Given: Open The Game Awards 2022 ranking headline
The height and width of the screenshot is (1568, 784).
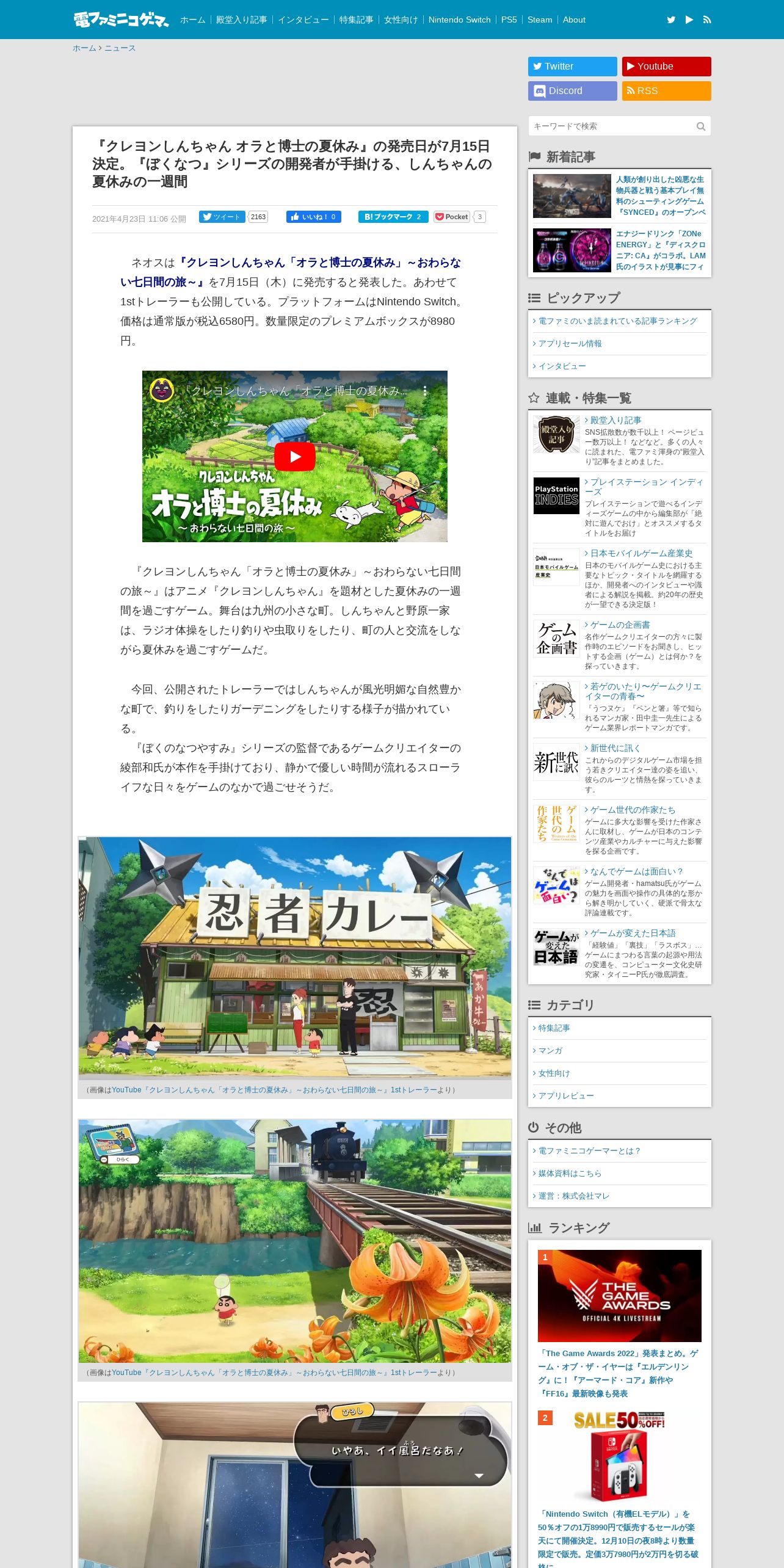Looking at the screenshot, I should 619,1373.
